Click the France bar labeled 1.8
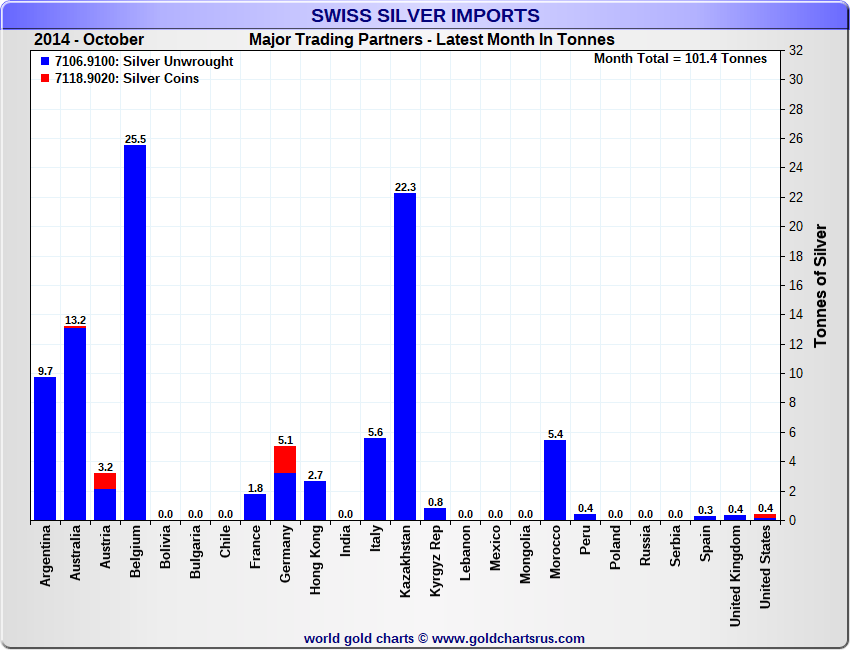This screenshot has width=850, height=650. click(255, 507)
